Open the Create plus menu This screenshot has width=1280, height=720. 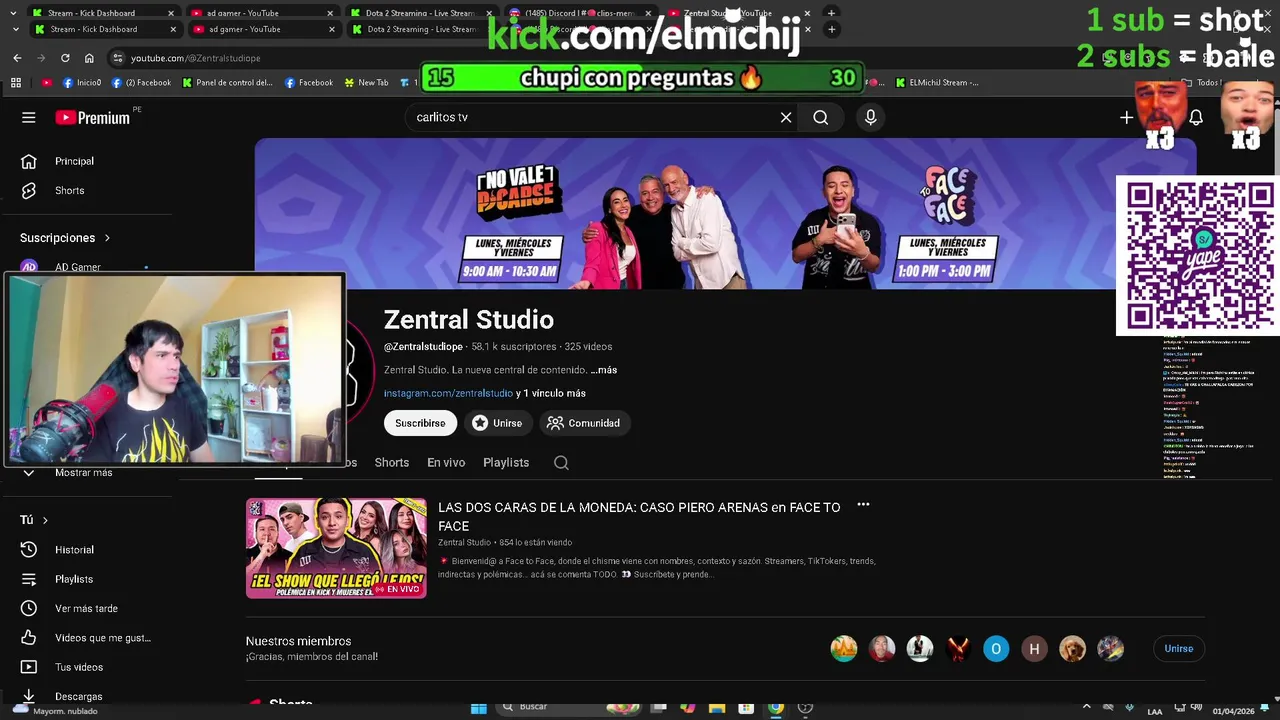1126,118
